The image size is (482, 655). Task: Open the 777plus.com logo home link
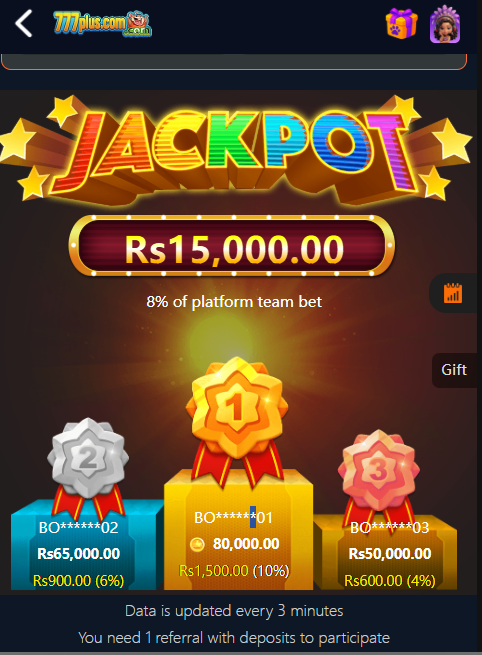coord(102,24)
